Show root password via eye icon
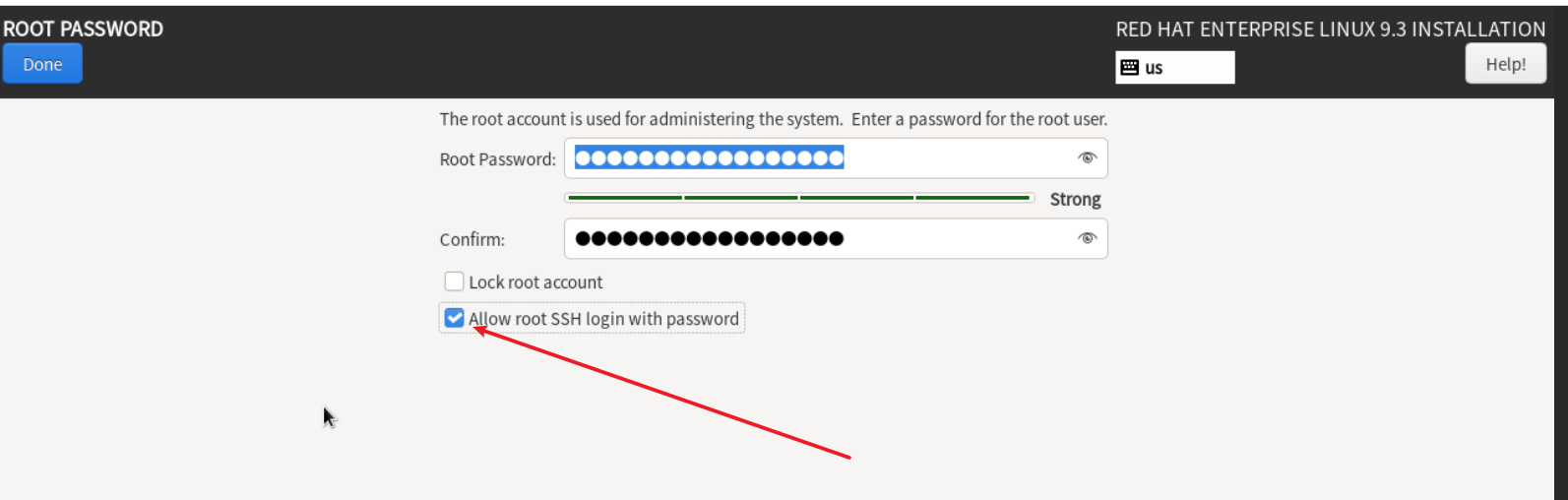The width and height of the screenshot is (1568, 500). tap(1087, 158)
